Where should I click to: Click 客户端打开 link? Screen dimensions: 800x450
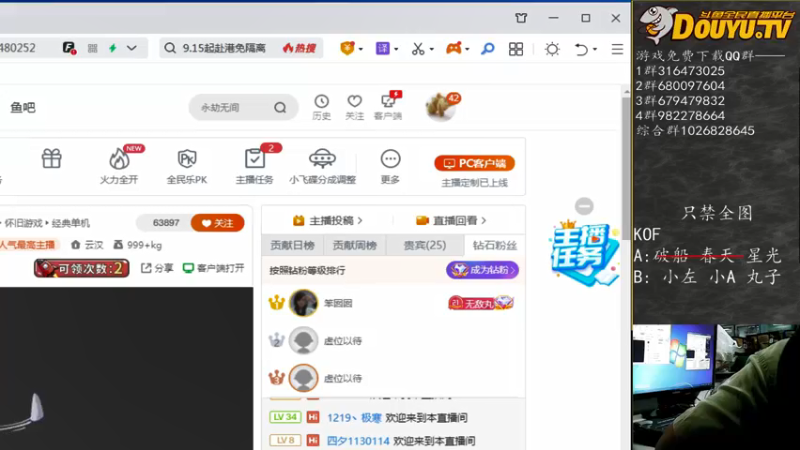(213, 268)
